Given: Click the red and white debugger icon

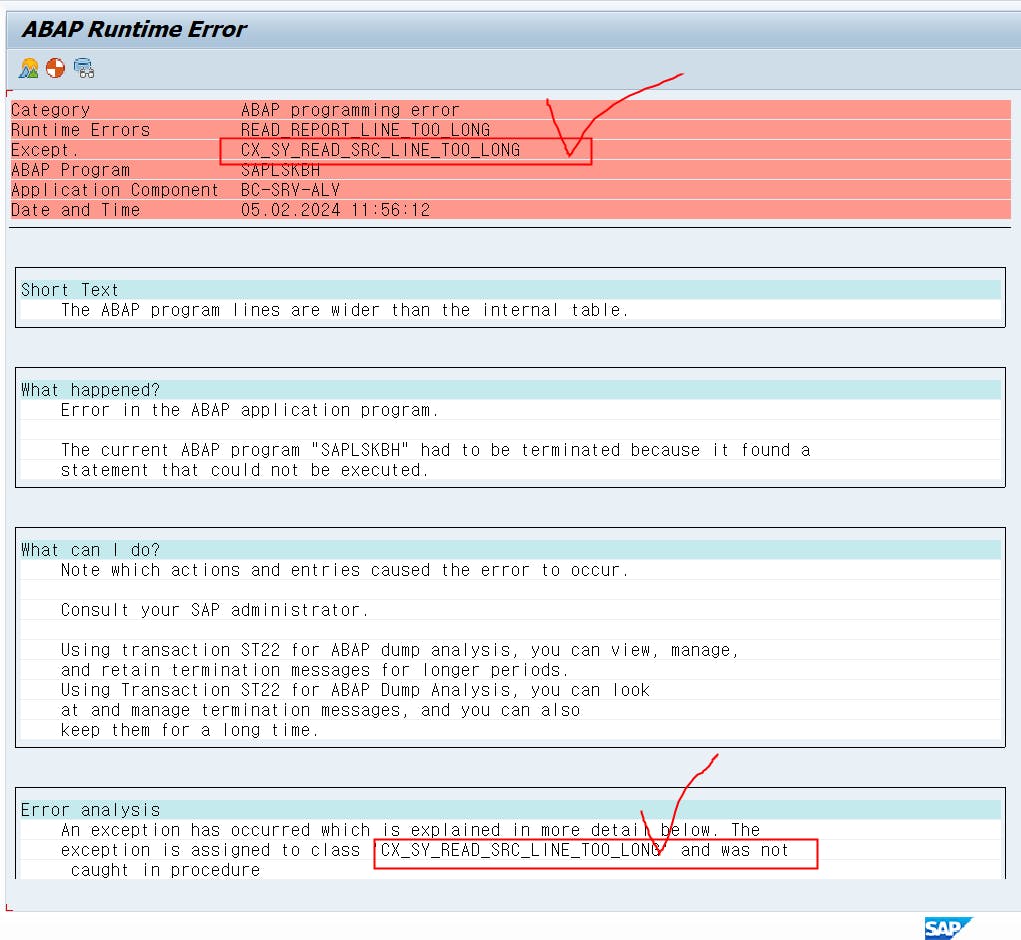Looking at the screenshot, I should 55,68.
